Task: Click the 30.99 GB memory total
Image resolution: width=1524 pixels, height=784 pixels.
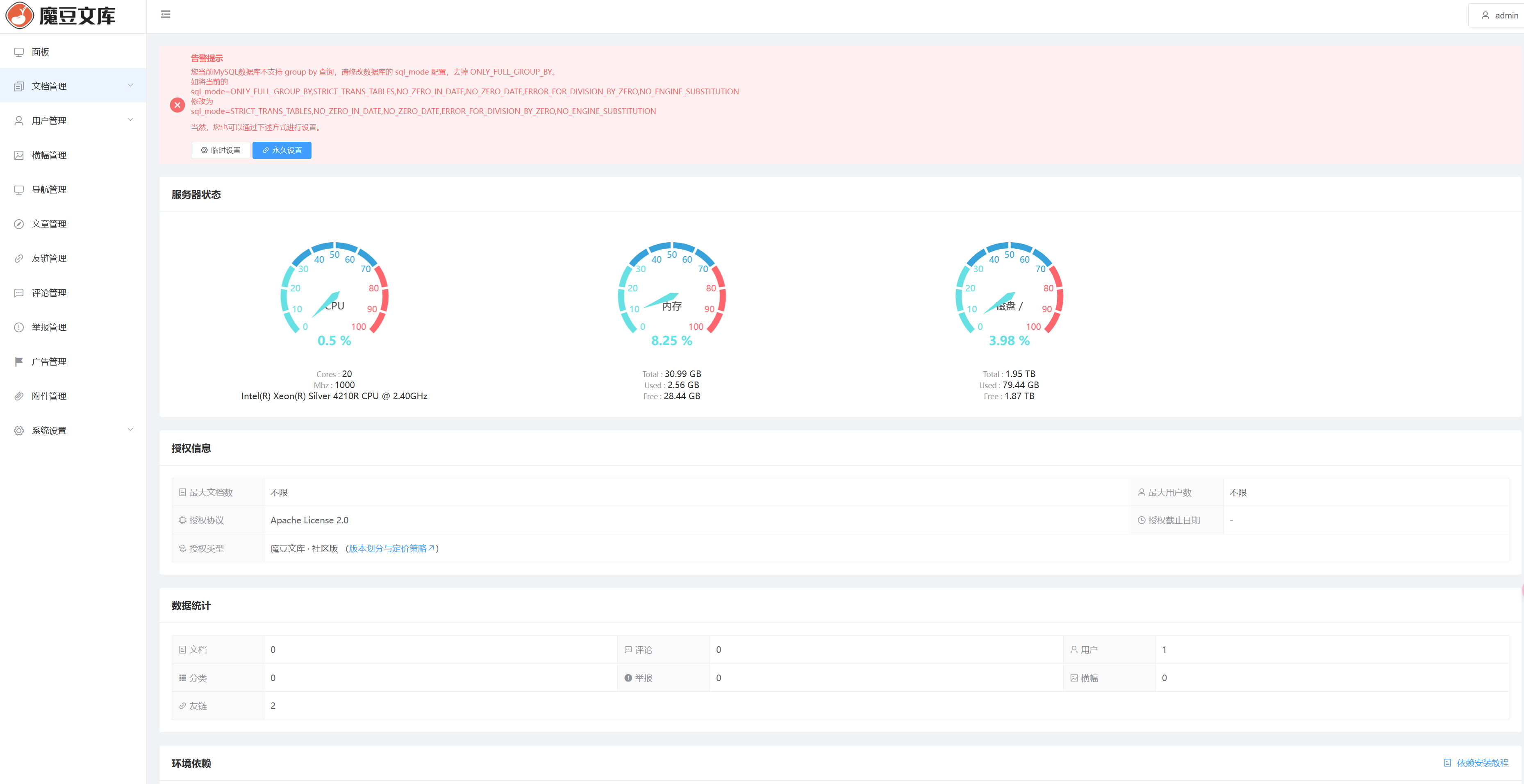Action: point(683,374)
